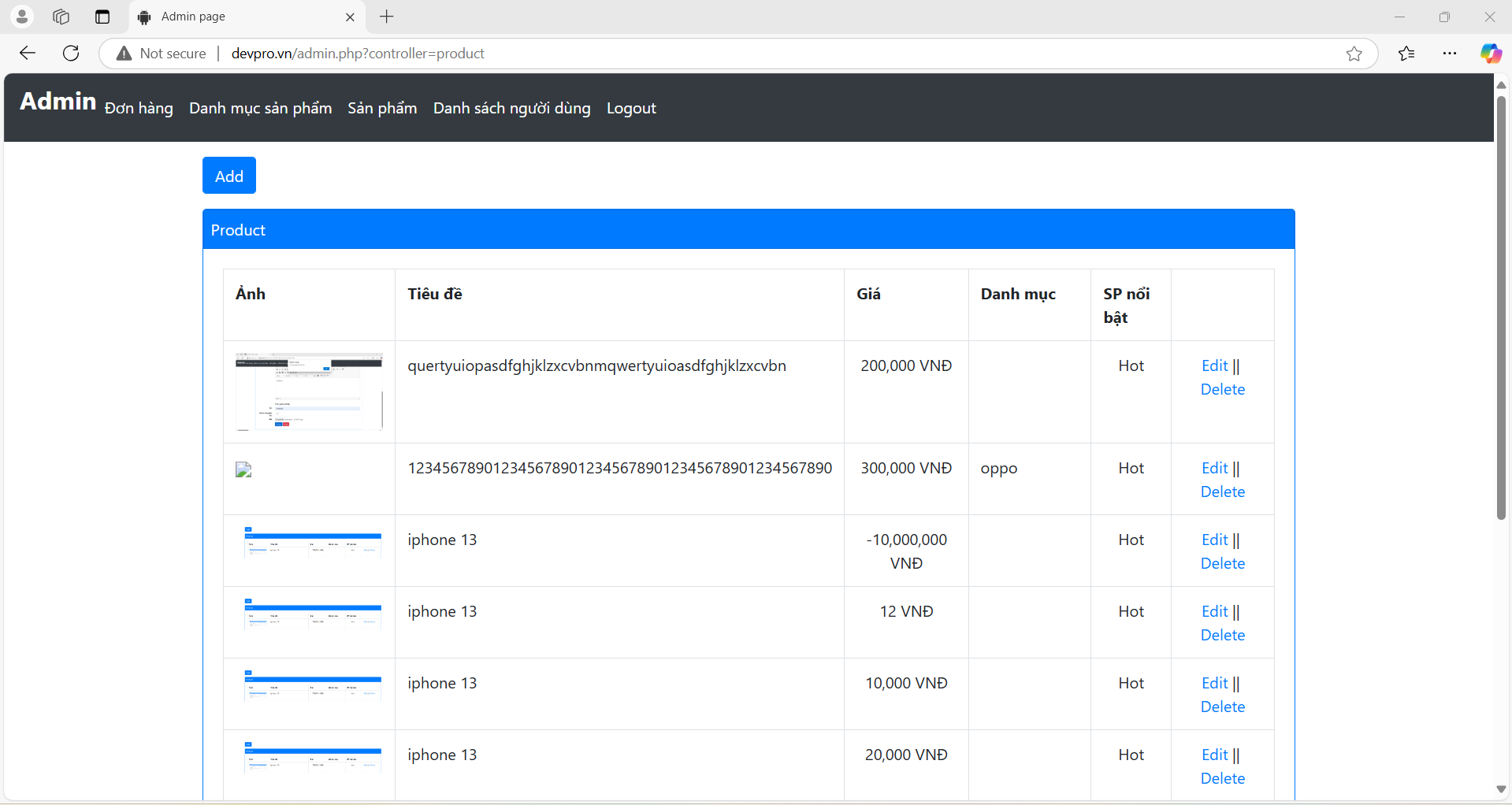Open the browser profile icon

[22, 17]
